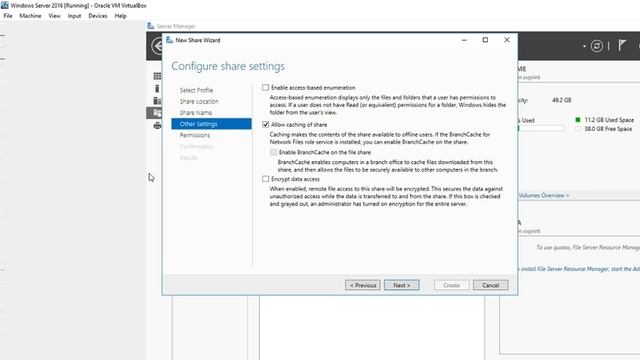Select the Other Settings wizard step
640x360 pixels.
(211, 124)
